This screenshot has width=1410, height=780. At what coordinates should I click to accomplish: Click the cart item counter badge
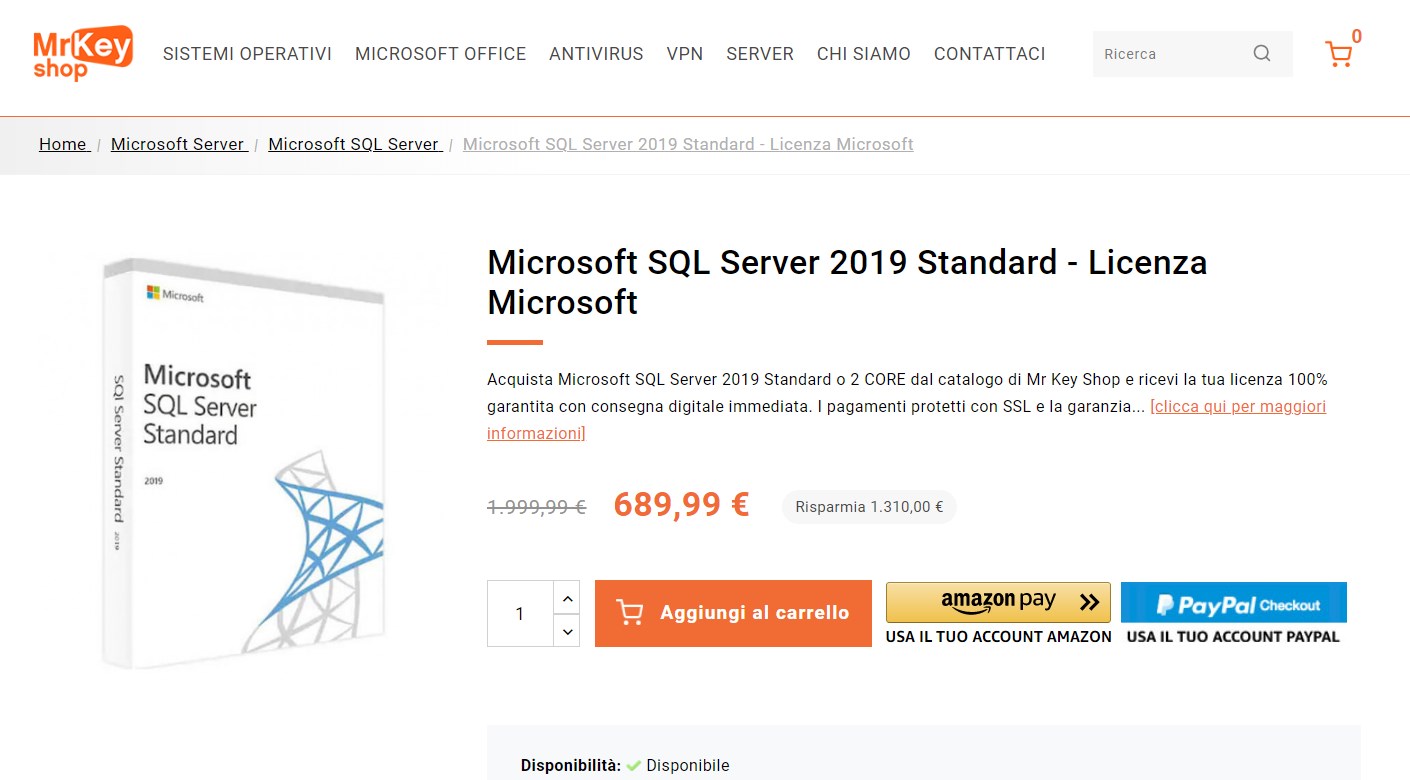[x=1357, y=34]
